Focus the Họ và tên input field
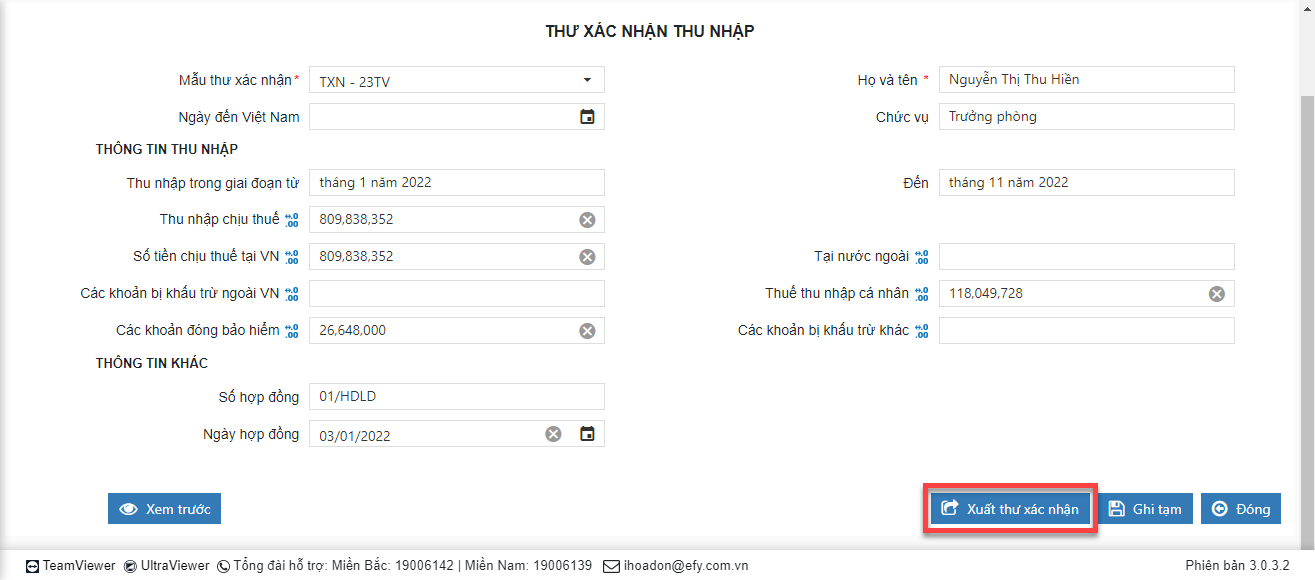The height and width of the screenshot is (580, 1315). point(1086,80)
